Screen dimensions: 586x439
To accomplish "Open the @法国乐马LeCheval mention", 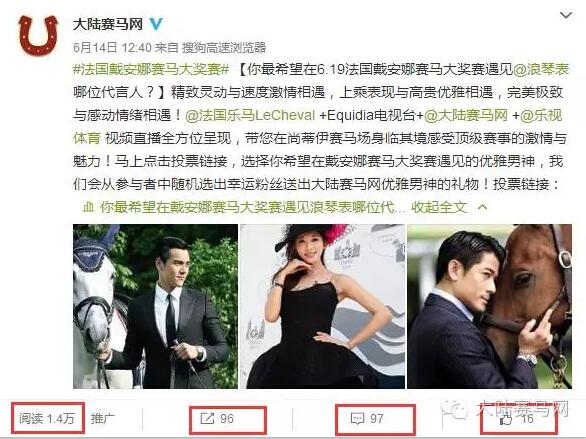I will click(250, 115).
